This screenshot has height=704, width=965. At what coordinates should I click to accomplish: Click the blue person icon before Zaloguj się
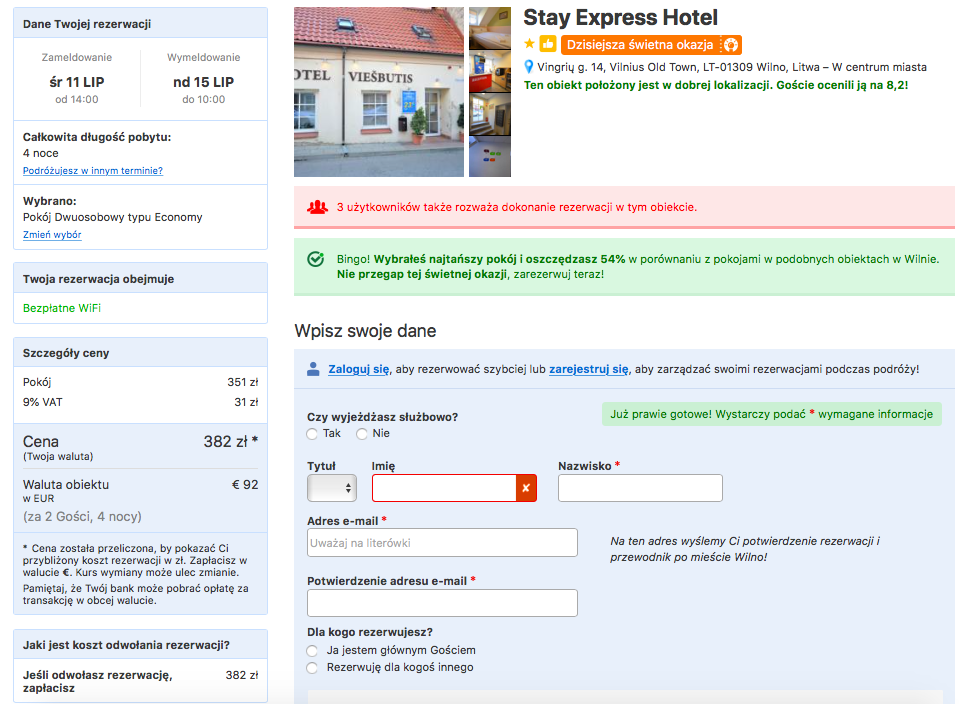311,369
